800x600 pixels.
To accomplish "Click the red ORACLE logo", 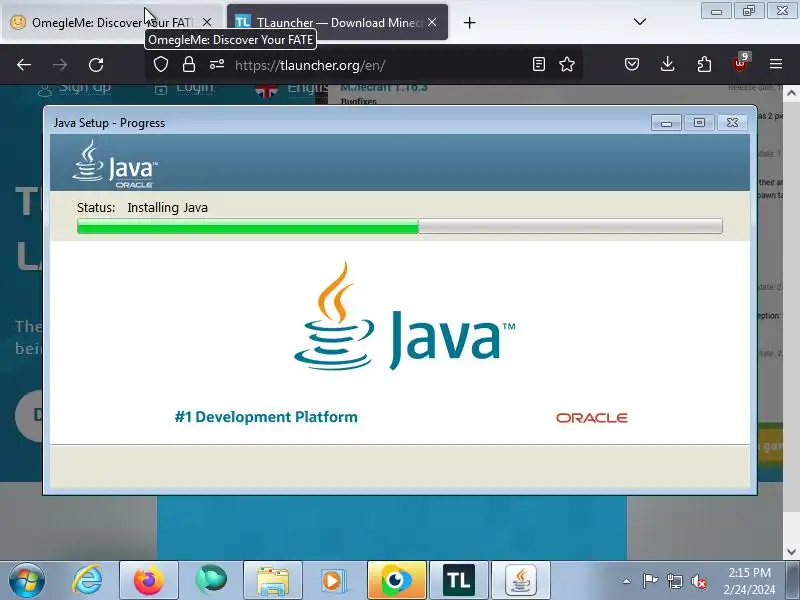I will [x=592, y=418].
